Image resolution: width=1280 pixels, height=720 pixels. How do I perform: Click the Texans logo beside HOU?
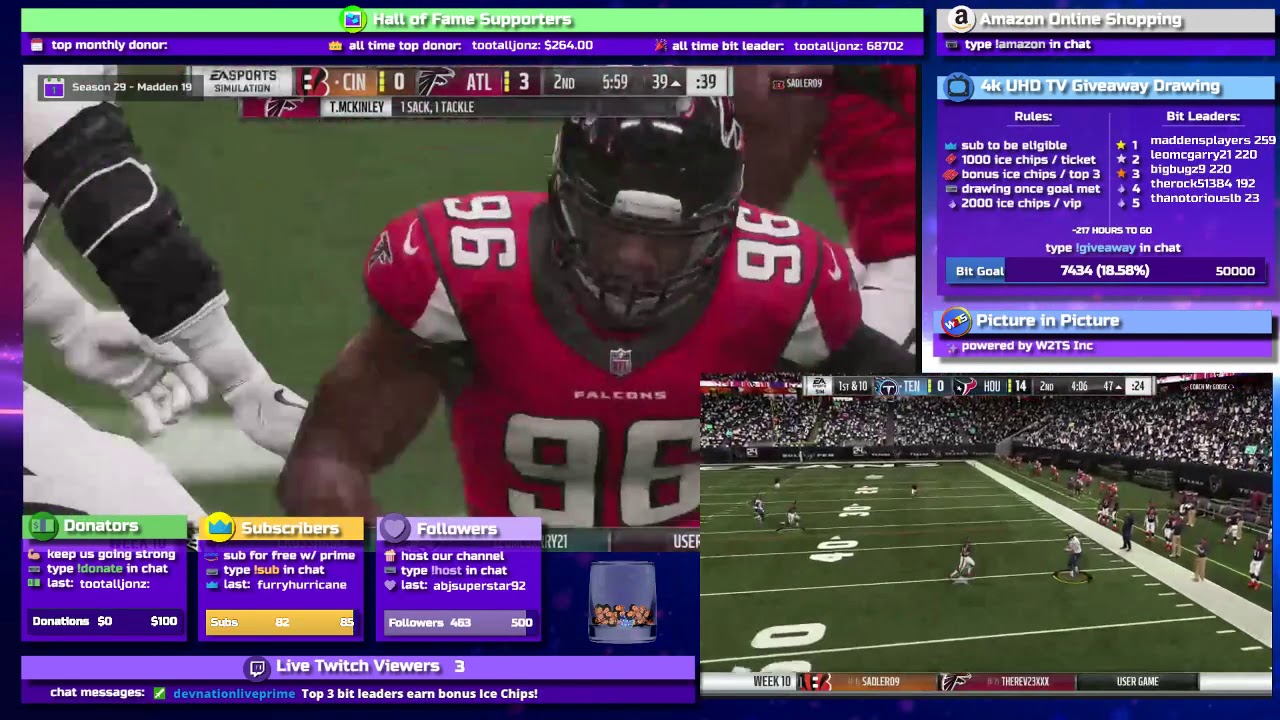[x=964, y=387]
